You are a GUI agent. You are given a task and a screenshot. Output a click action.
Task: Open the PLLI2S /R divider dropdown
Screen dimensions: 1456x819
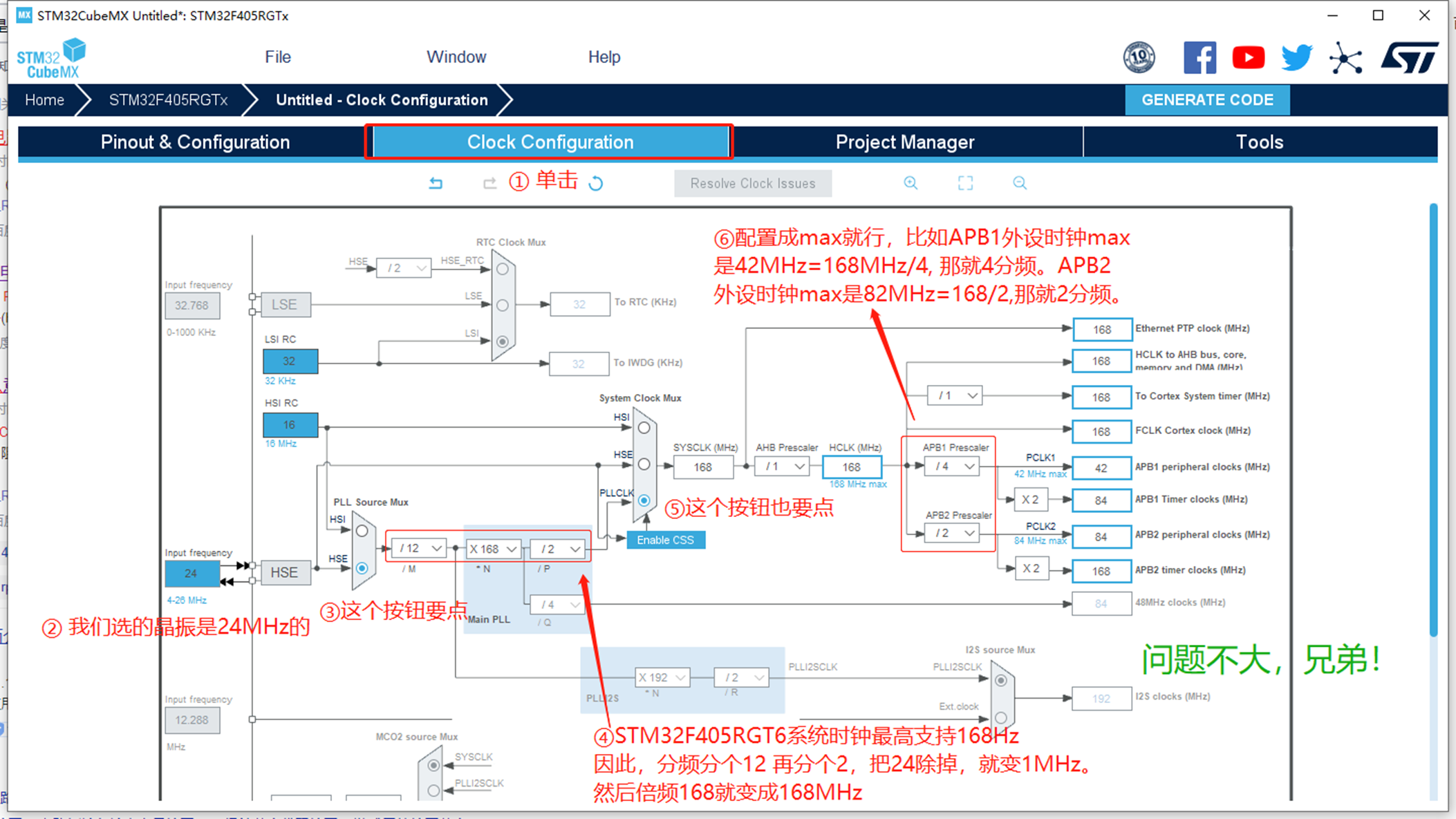[742, 678]
